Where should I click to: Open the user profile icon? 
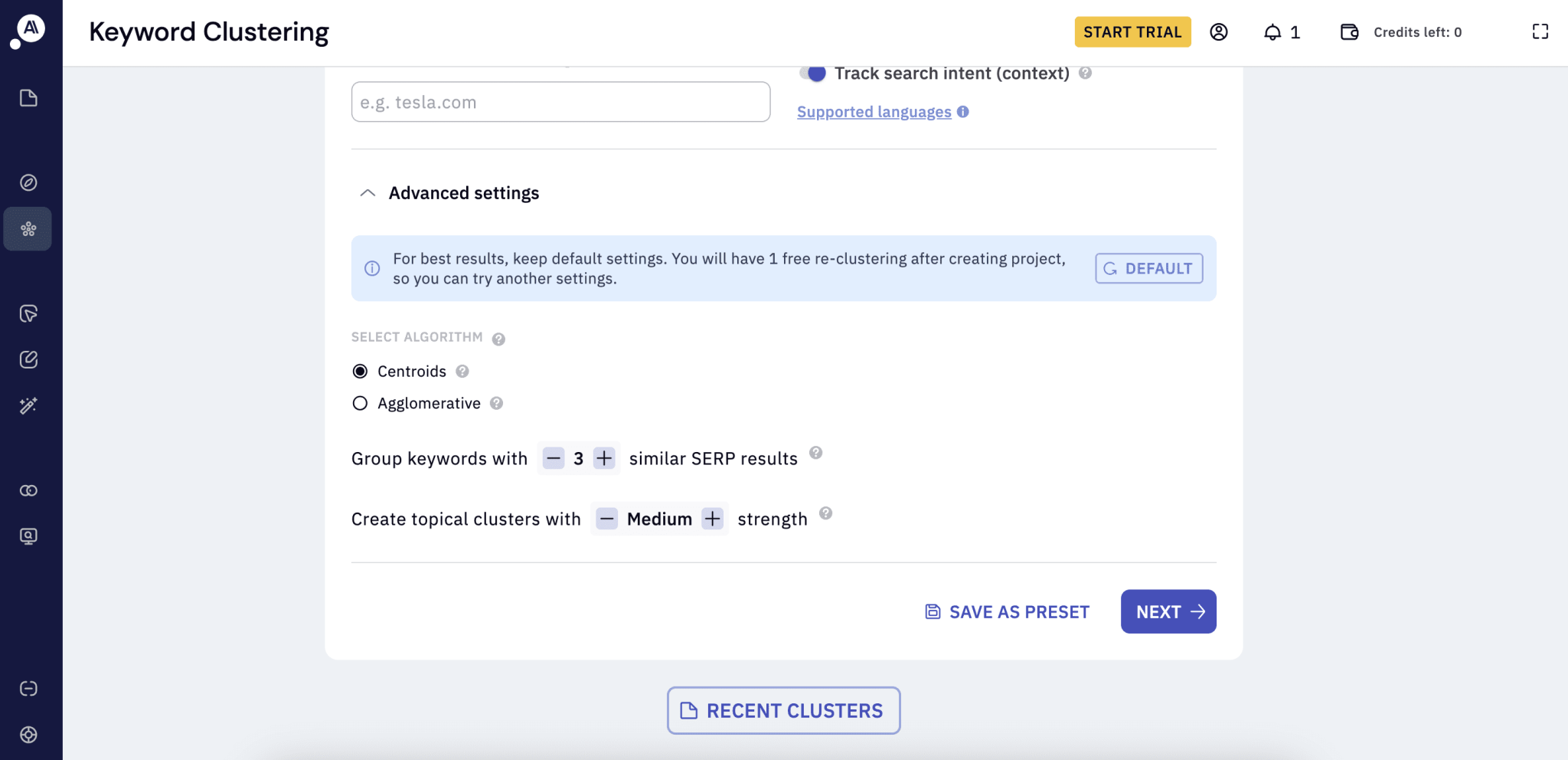(x=1217, y=32)
